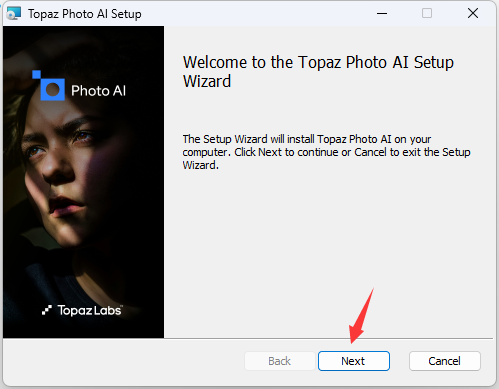Screen dimensions: 499x389
Task: Click the word 'Wizard' in the heading
Action: 207,81
